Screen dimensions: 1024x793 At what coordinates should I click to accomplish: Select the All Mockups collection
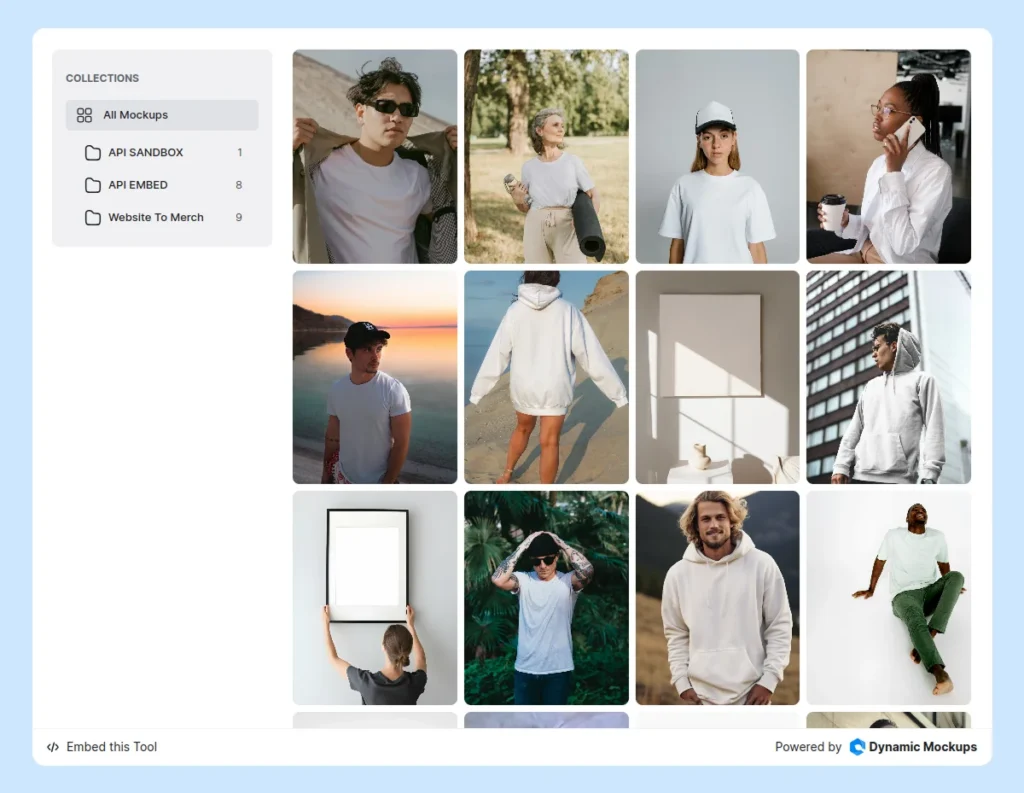pyautogui.click(x=162, y=115)
